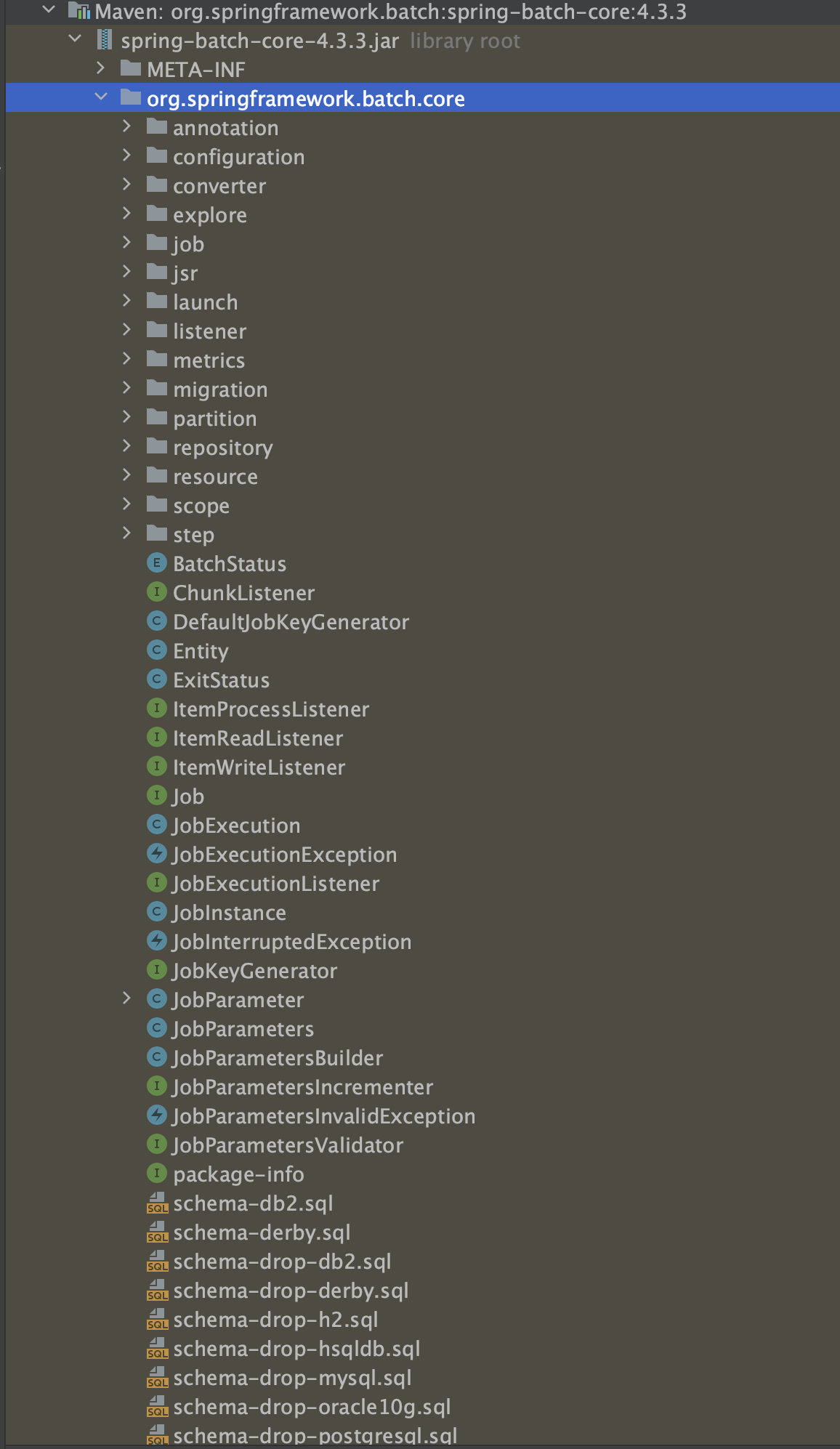Viewport: 840px width, 1449px height.
Task: Click the schema-drop-h2.sql file icon
Action: 157,1320
